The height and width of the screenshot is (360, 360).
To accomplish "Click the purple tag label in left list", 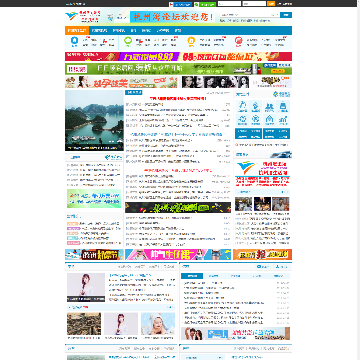I will [73, 229].
